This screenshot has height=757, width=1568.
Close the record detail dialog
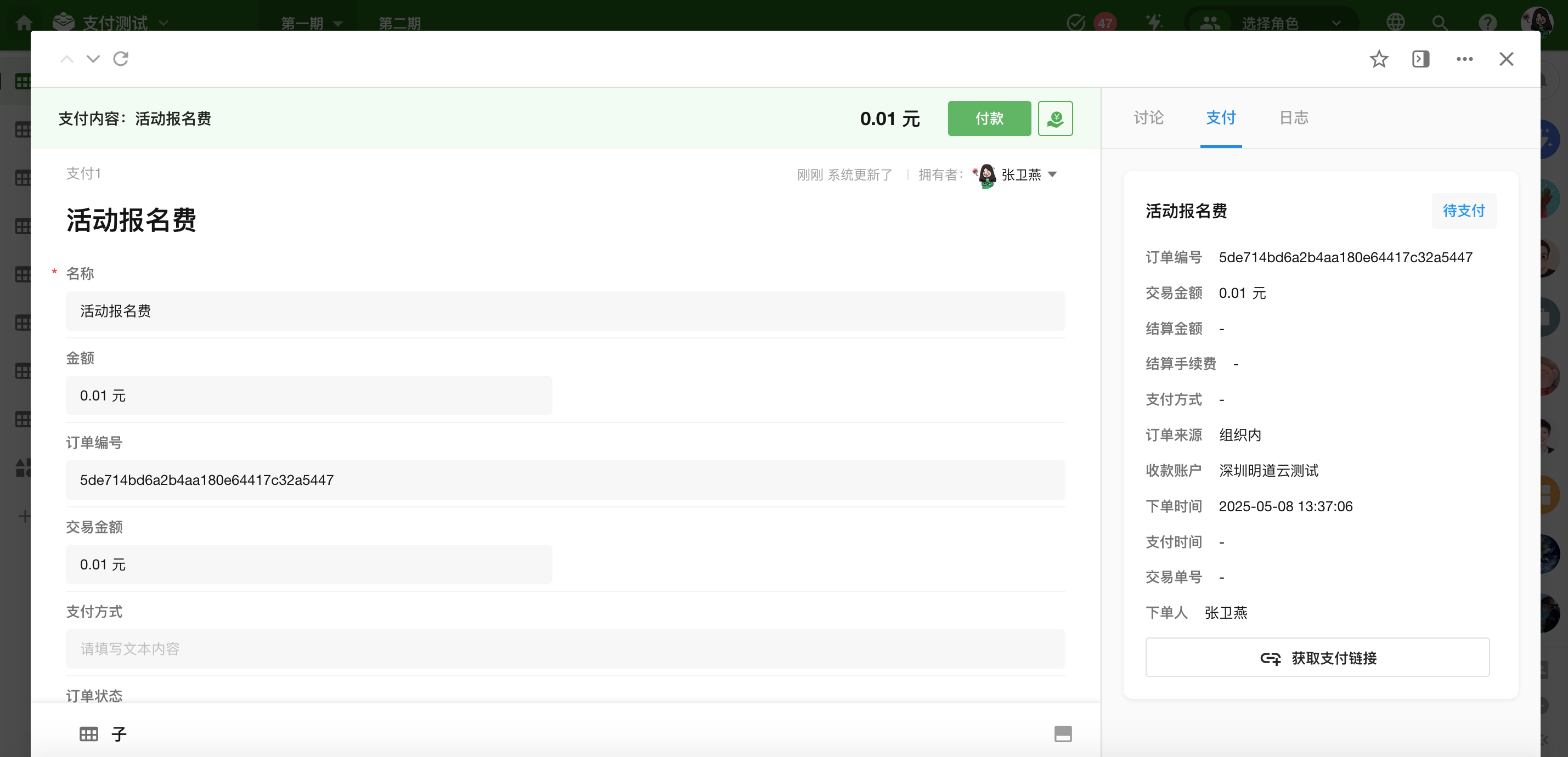click(x=1507, y=59)
